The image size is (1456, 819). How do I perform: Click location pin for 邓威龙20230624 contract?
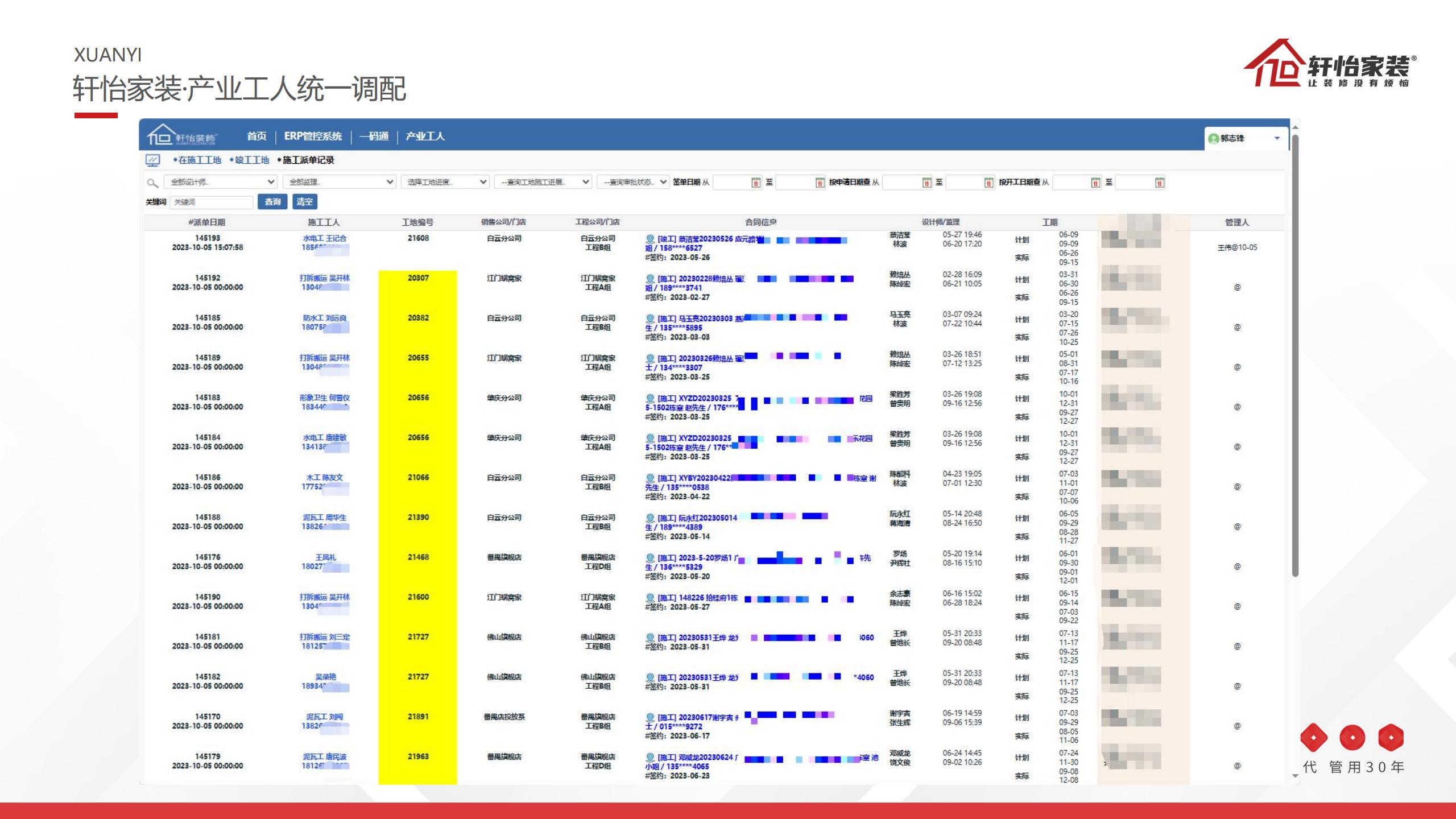650,758
